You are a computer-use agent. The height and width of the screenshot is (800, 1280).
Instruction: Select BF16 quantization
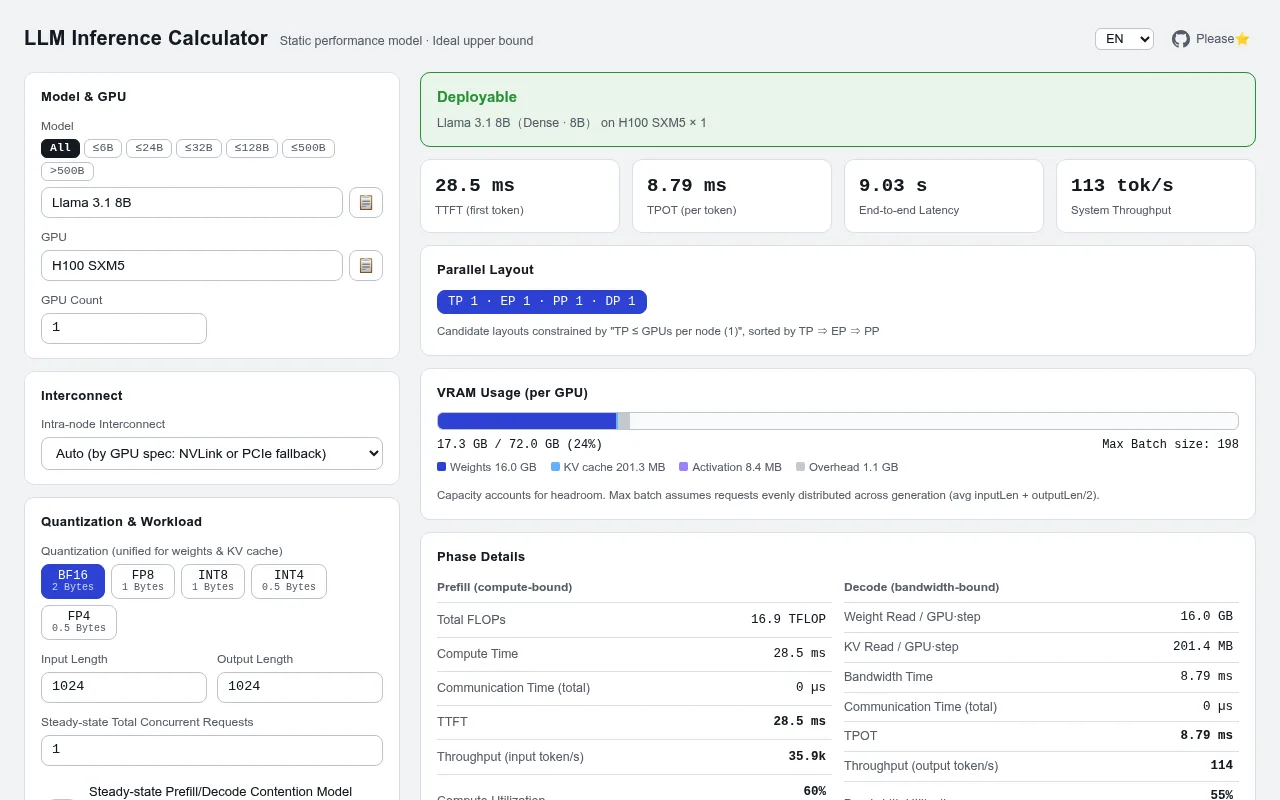pos(73,581)
